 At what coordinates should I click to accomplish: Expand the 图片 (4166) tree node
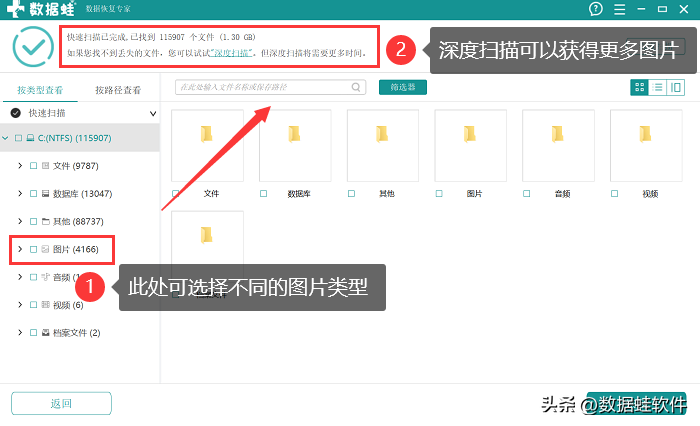coord(20,249)
